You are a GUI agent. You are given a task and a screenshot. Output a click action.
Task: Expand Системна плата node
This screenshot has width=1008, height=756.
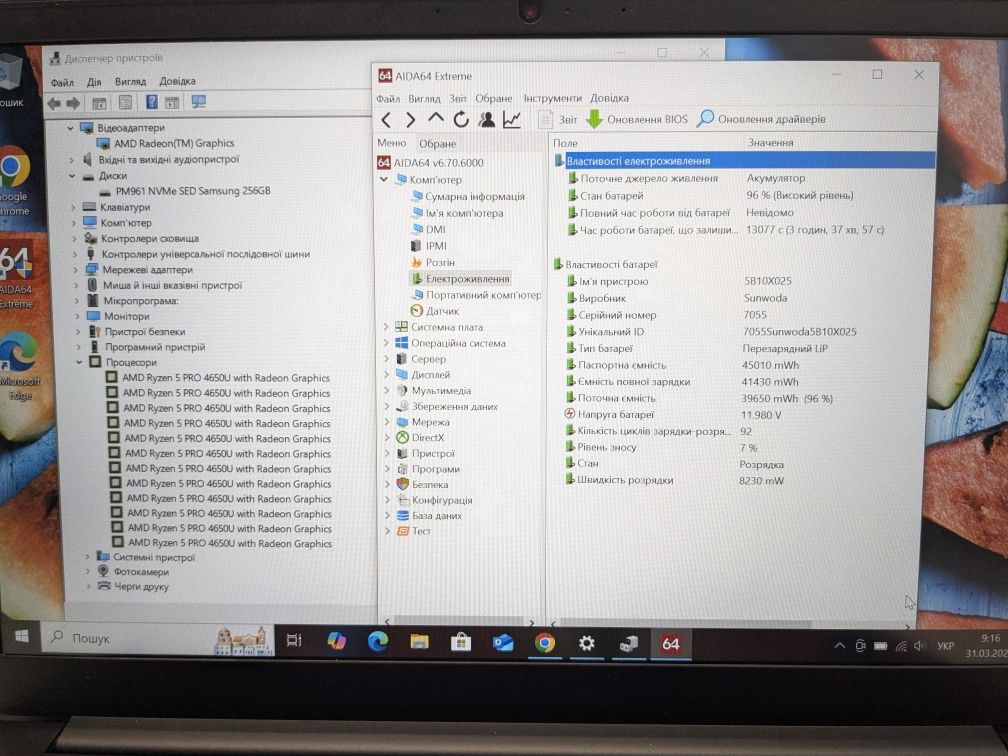click(x=386, y=327)
